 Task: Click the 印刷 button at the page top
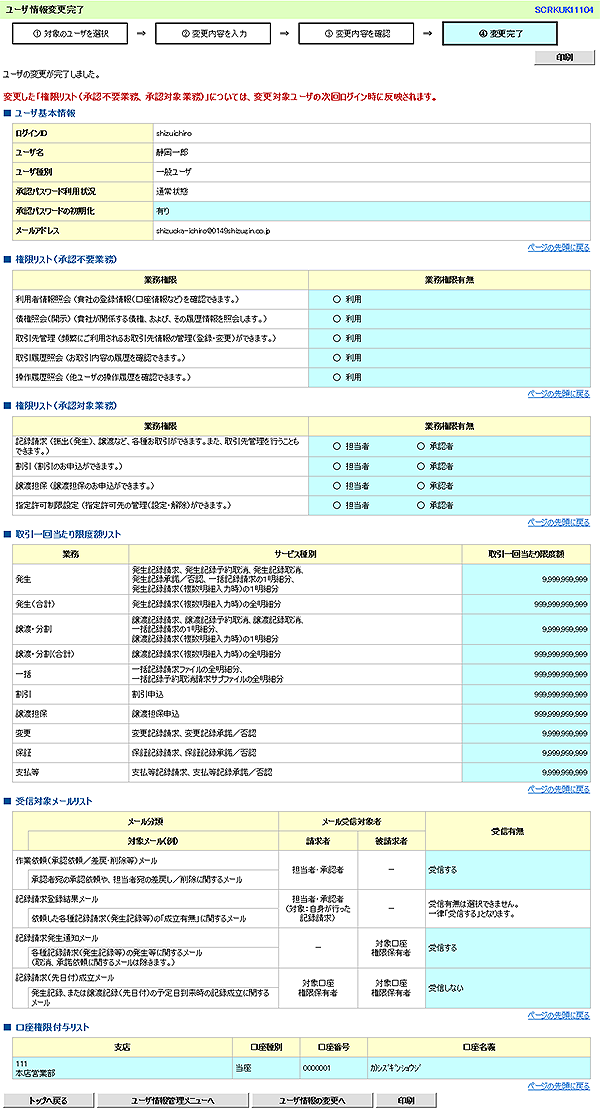(x=564, y=58)
